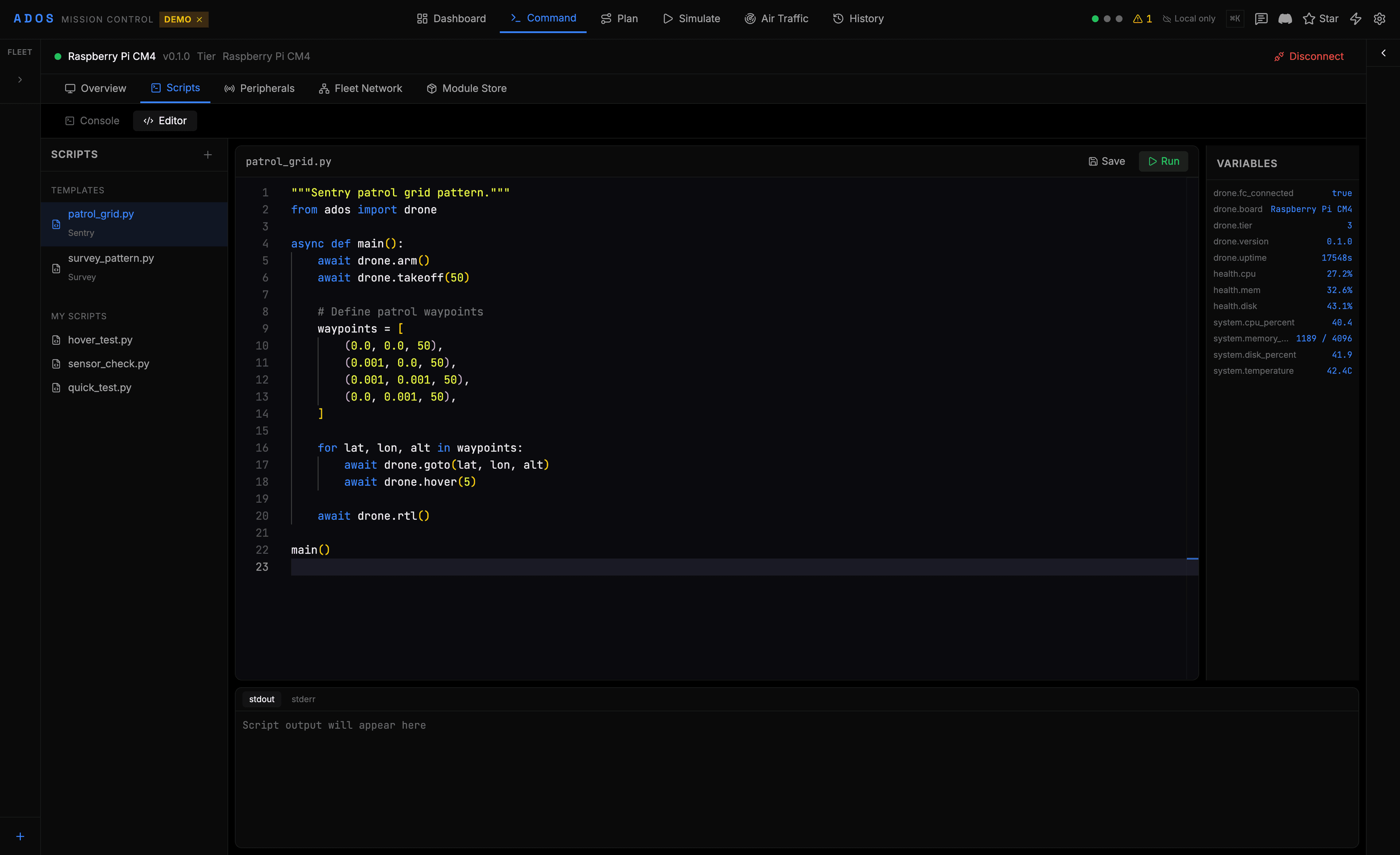Viewport: 1400px width, 855px height.
Task: Expand the FLEET sidebar chevron
Action: tap(20, 79)
